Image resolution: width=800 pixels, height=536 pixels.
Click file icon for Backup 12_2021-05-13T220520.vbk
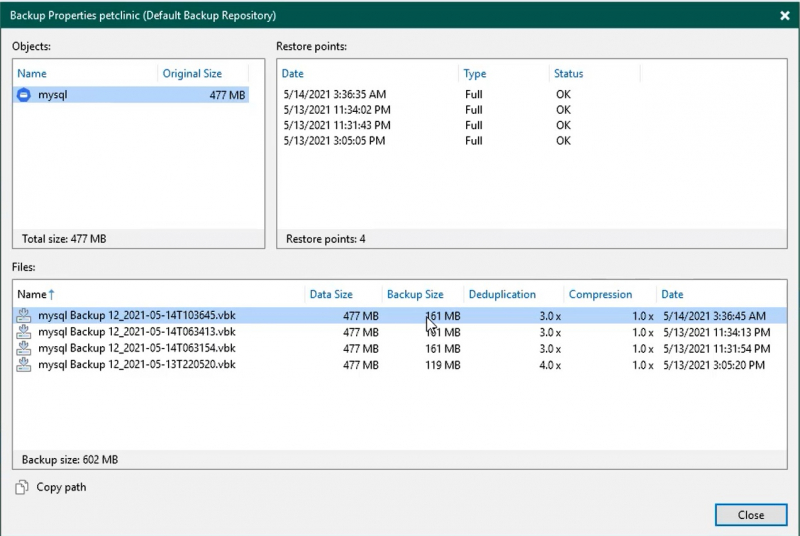tap(23, 365)
